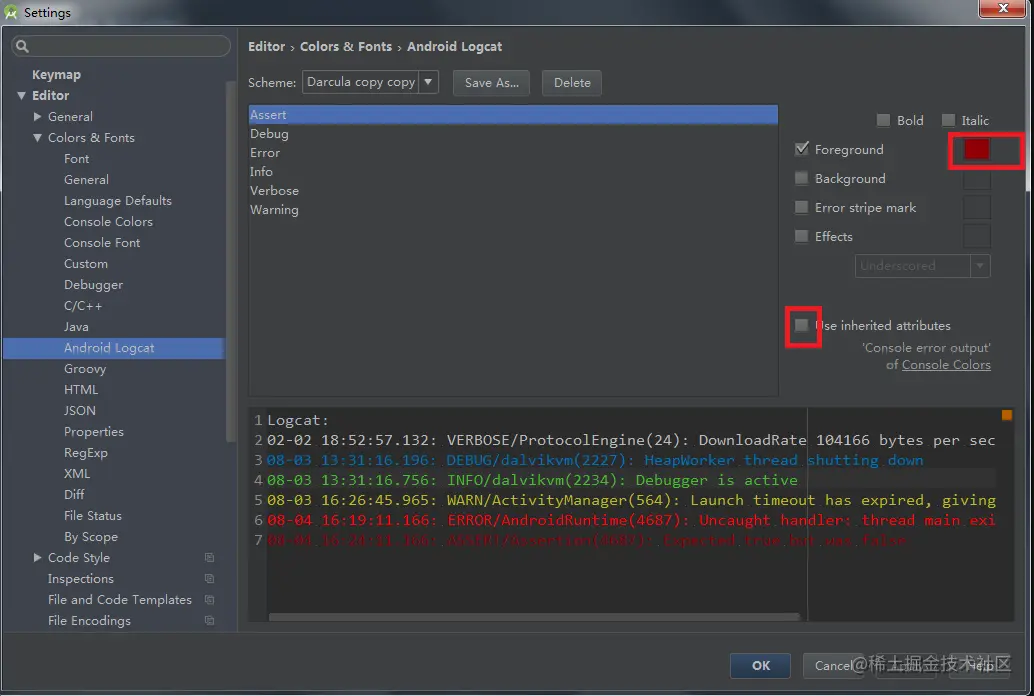This screenshot has height=696, width=1034.
Task: Click the ERROR/AndroidRuntime line in preview
Action: [x=631, y=521]
